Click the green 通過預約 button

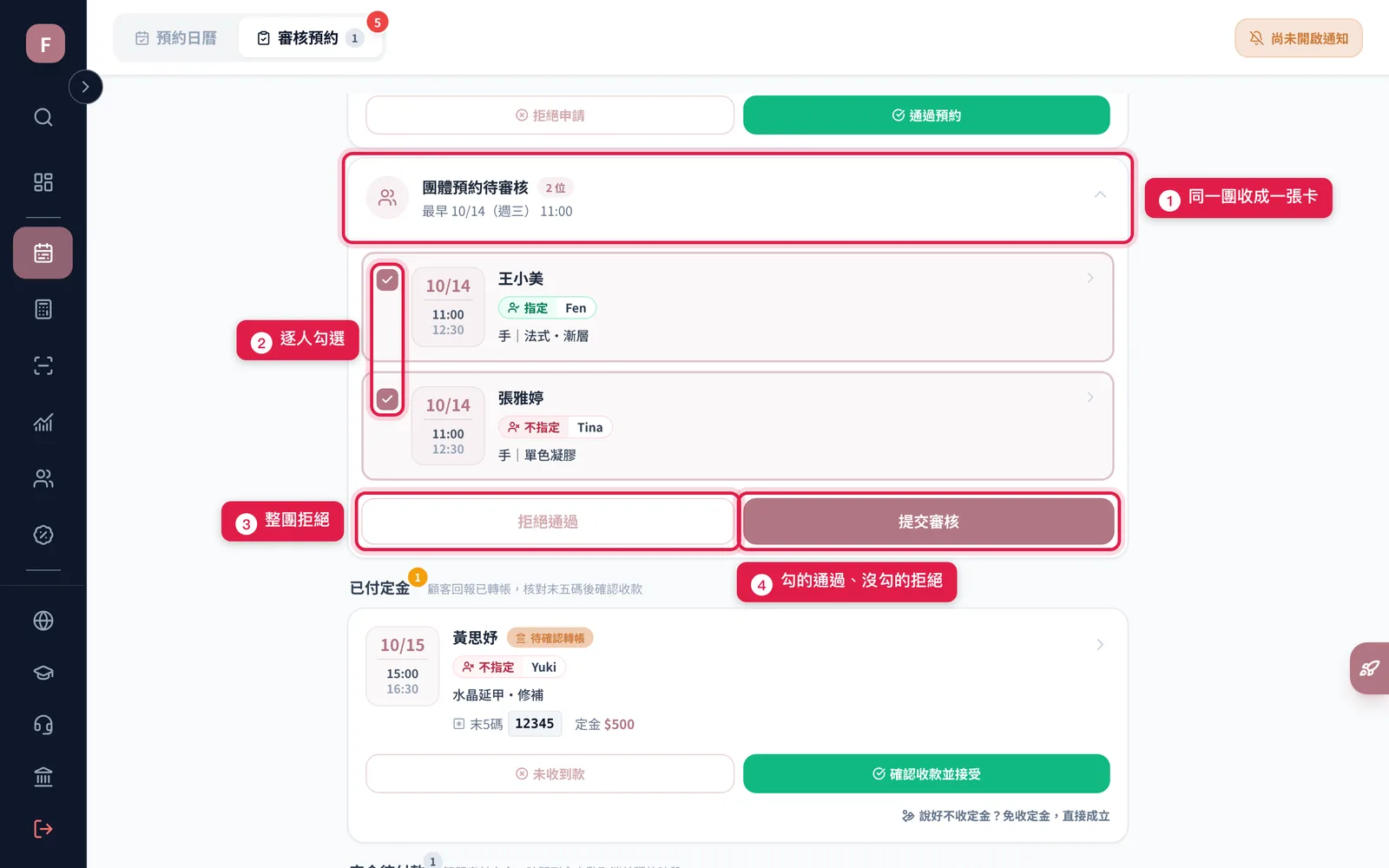(926, 115)
